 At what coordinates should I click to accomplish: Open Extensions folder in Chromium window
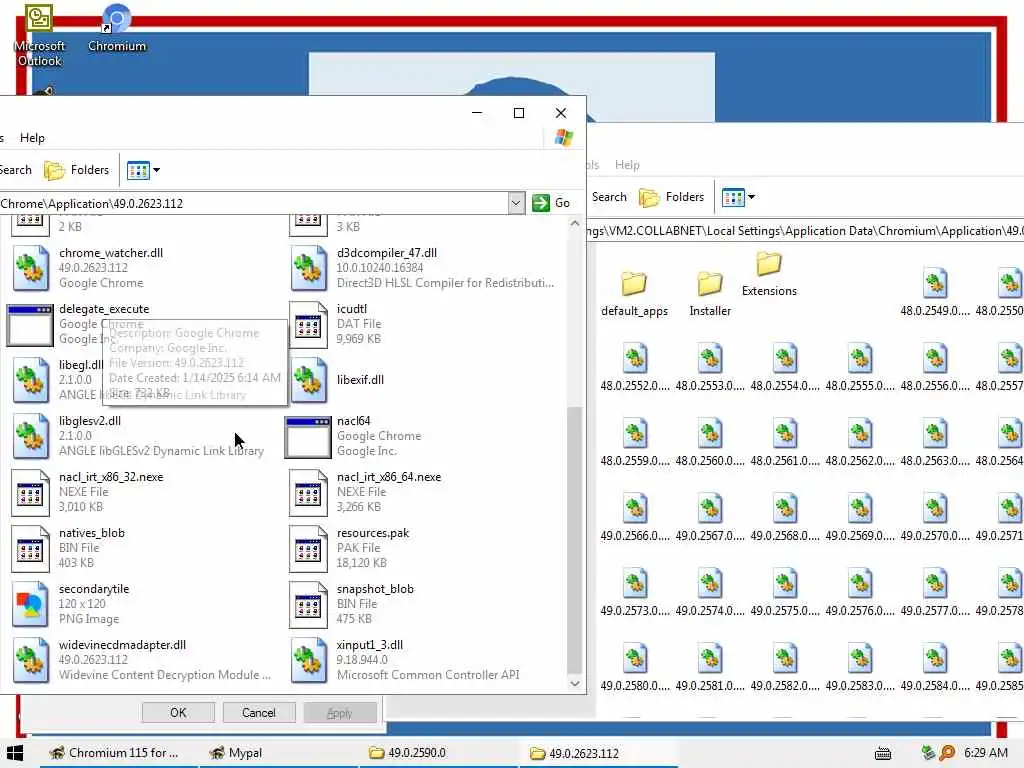point(769,274)
